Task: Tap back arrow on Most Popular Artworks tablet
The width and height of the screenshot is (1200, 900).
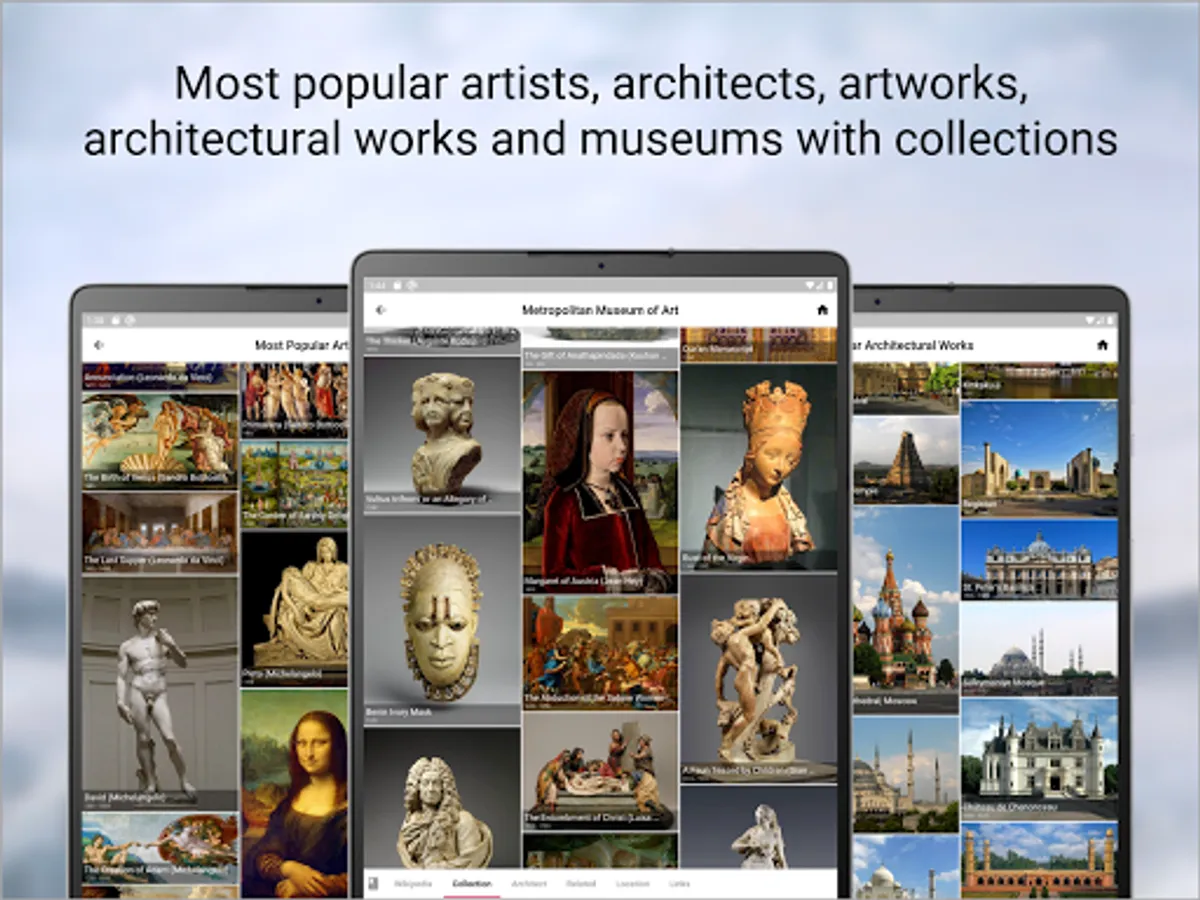Action: click(98, 345)
